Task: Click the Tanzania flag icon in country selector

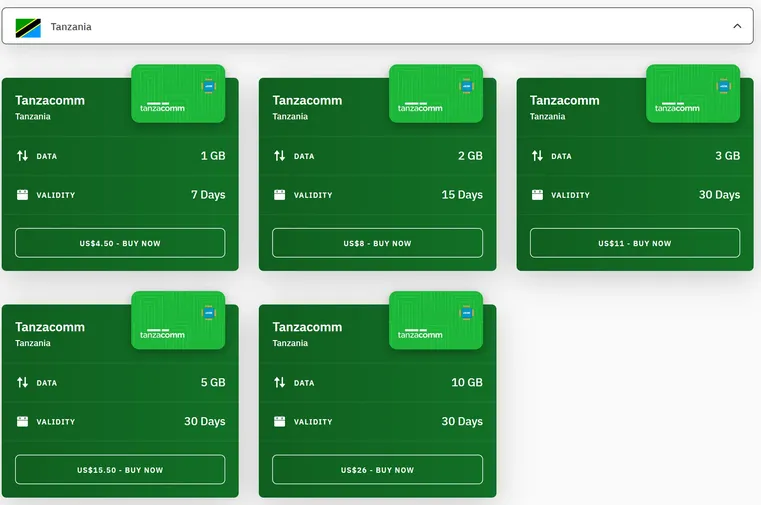Action: tap(28, 28)
